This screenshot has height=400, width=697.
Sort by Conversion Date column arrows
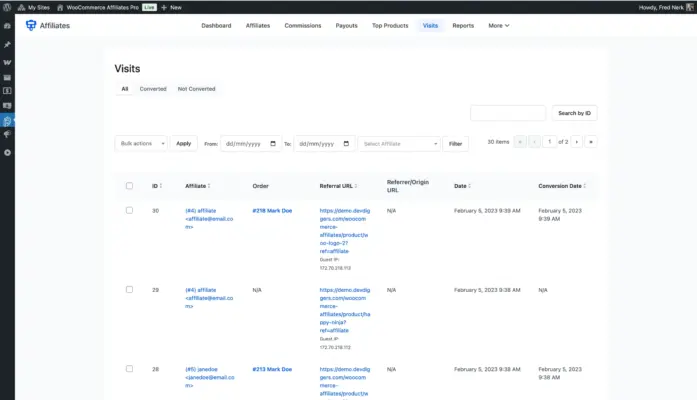(585, 186)
